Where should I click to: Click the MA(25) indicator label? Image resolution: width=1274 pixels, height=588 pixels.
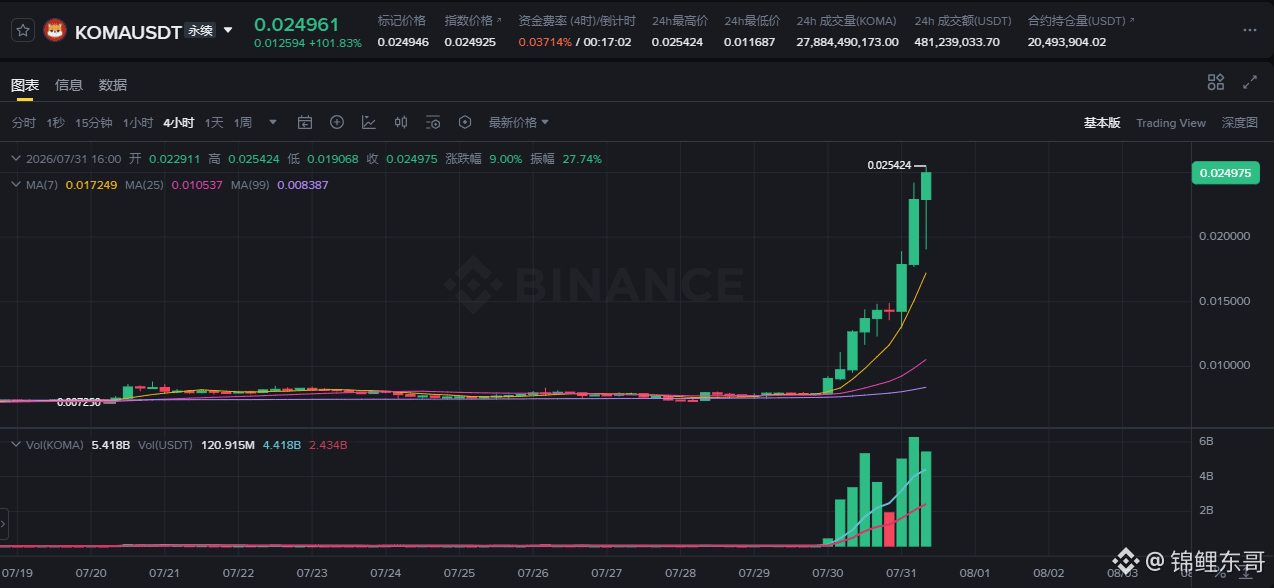point(146,185)
